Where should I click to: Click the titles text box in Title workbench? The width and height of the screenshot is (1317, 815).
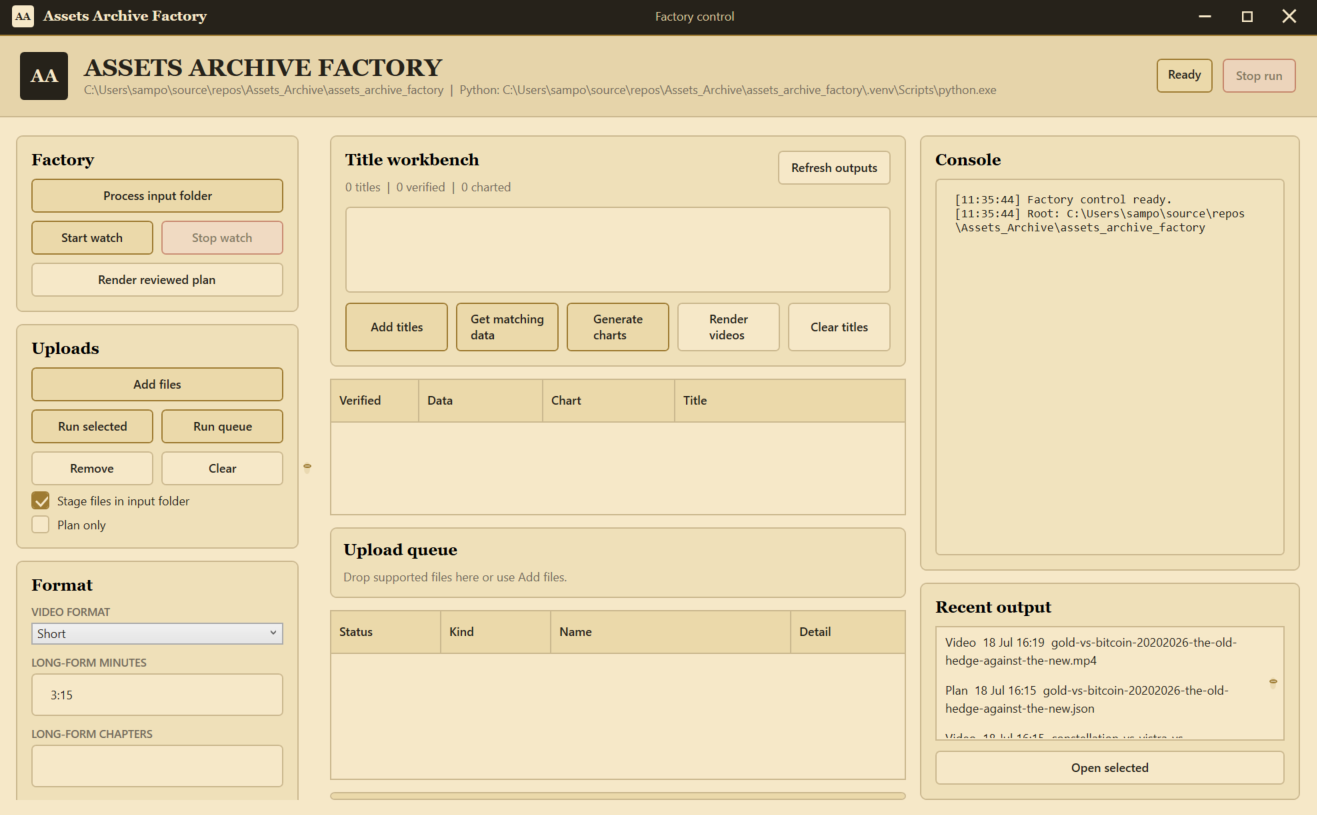tap(618, 250)
